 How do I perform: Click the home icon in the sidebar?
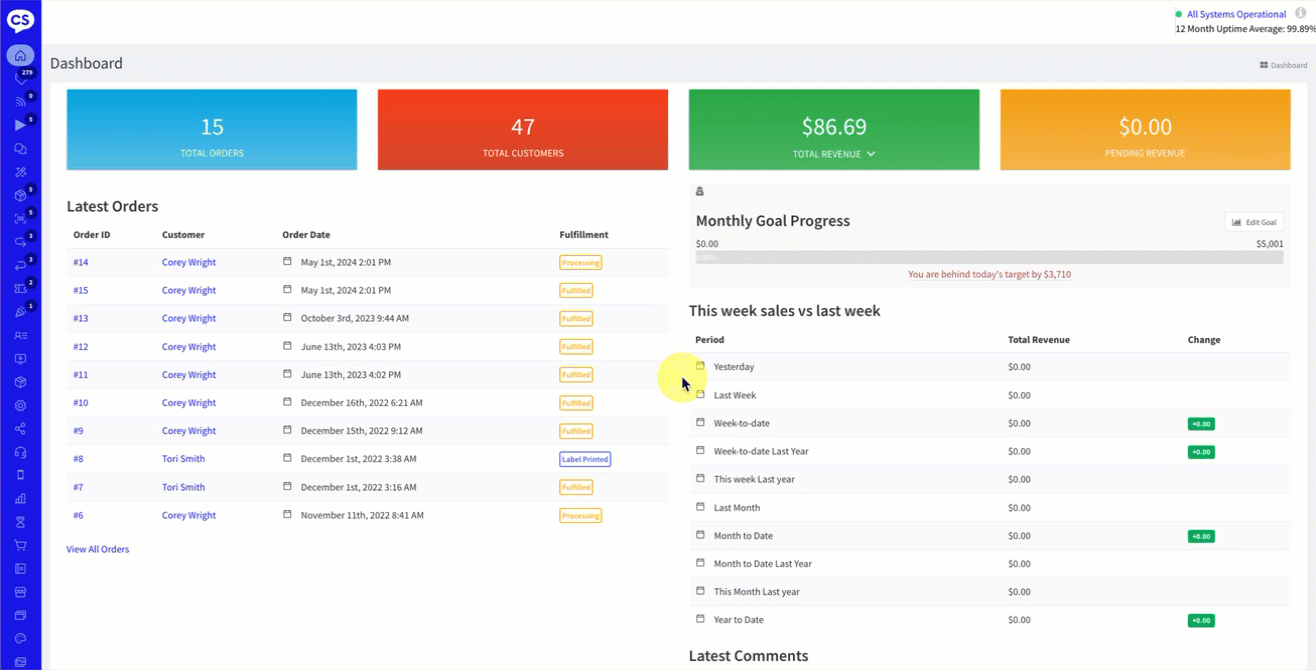coord(20,55)
